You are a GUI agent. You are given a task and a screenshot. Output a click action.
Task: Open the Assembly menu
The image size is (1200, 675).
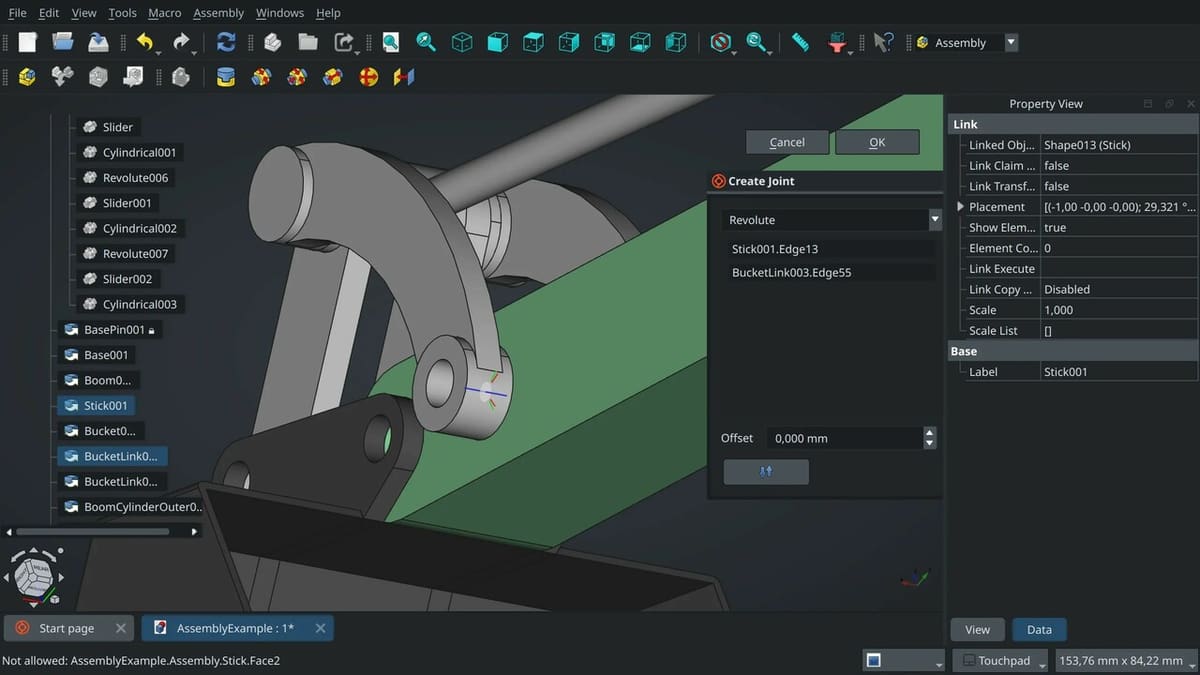coord(218,13)
